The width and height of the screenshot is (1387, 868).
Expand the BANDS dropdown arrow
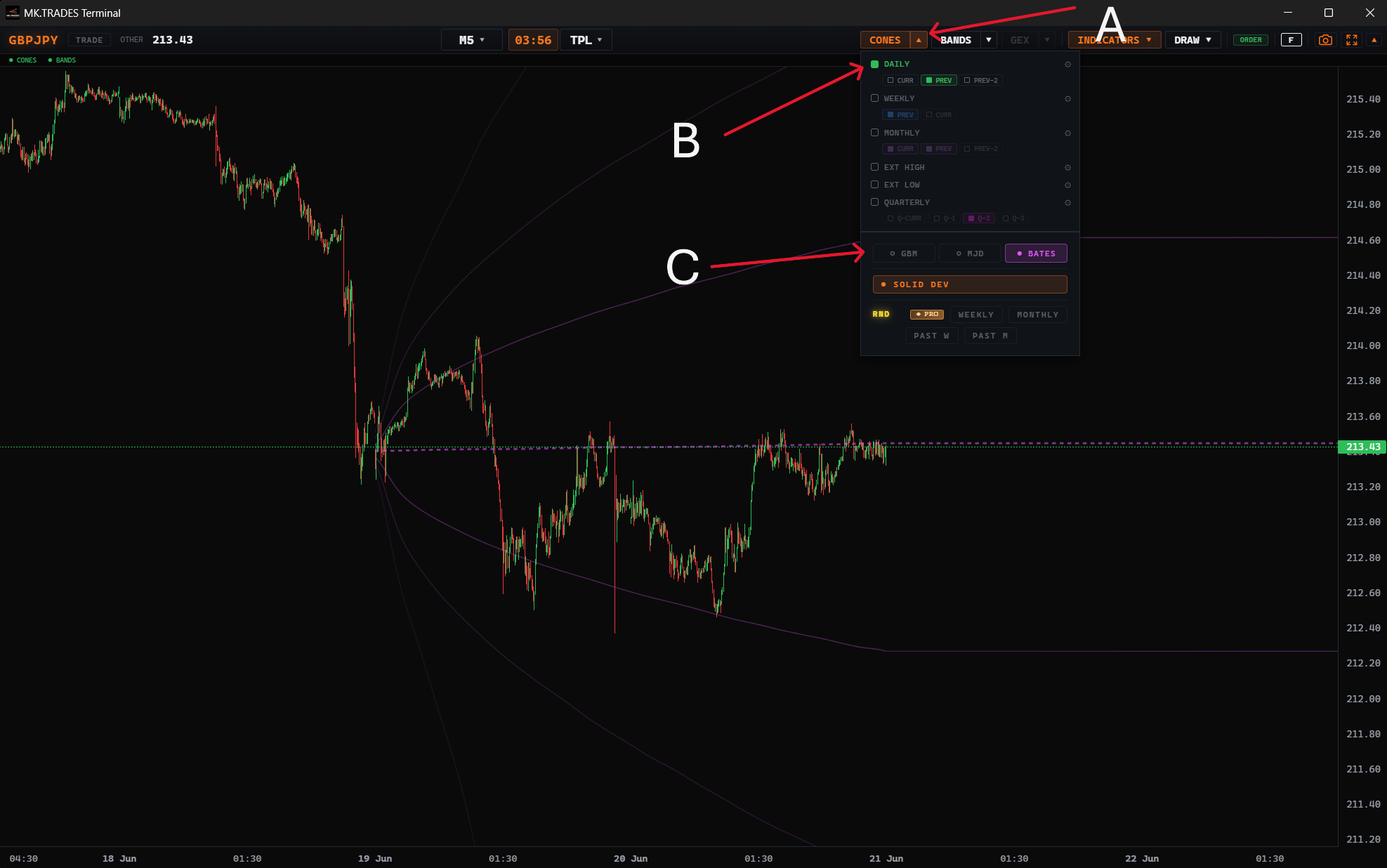click(989, 40)
